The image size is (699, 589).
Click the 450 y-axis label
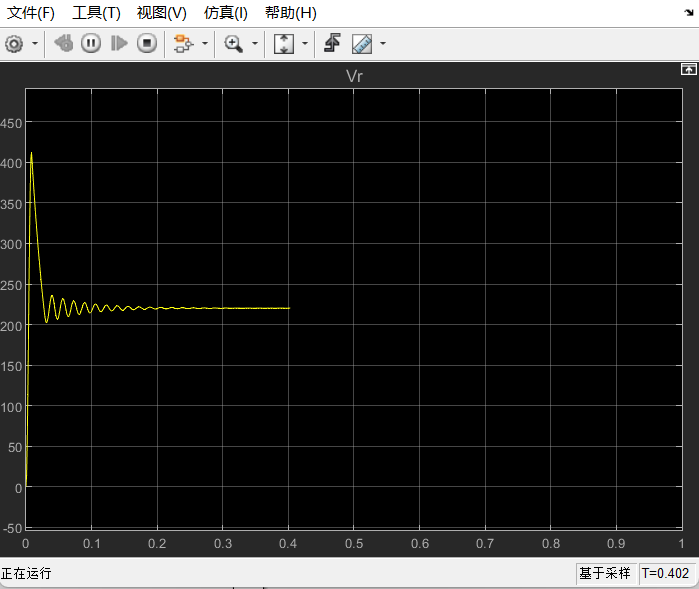coord(11,124)
